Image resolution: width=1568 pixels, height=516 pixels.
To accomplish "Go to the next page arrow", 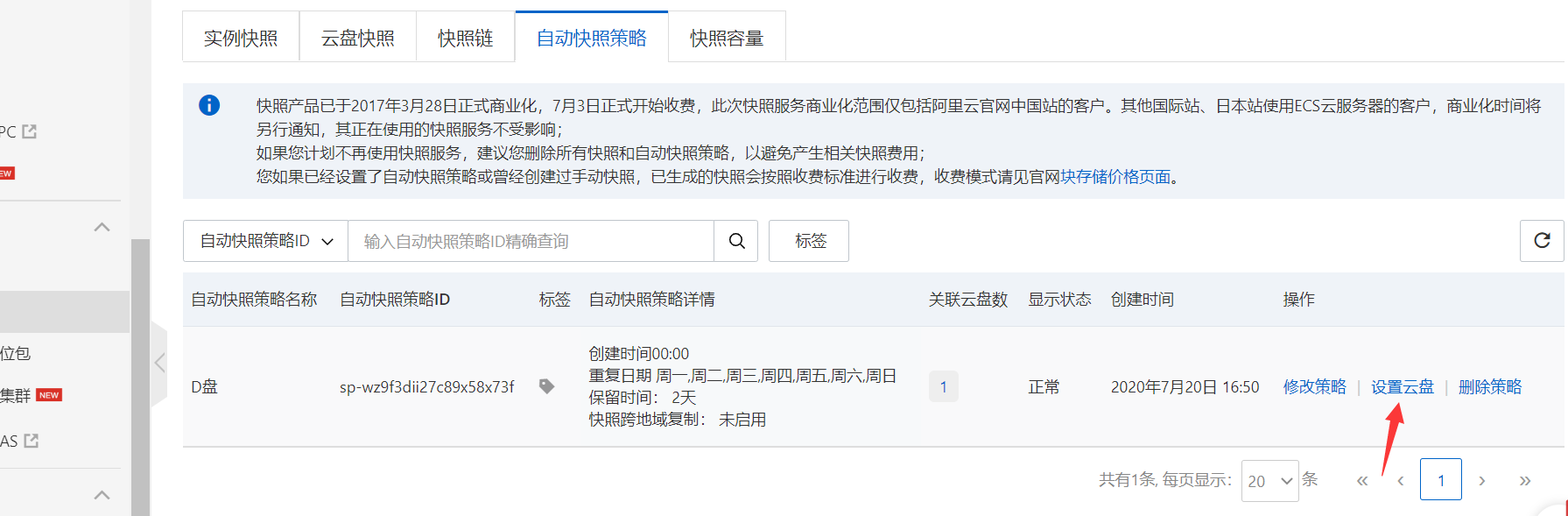I will [x=1481, y=480].
